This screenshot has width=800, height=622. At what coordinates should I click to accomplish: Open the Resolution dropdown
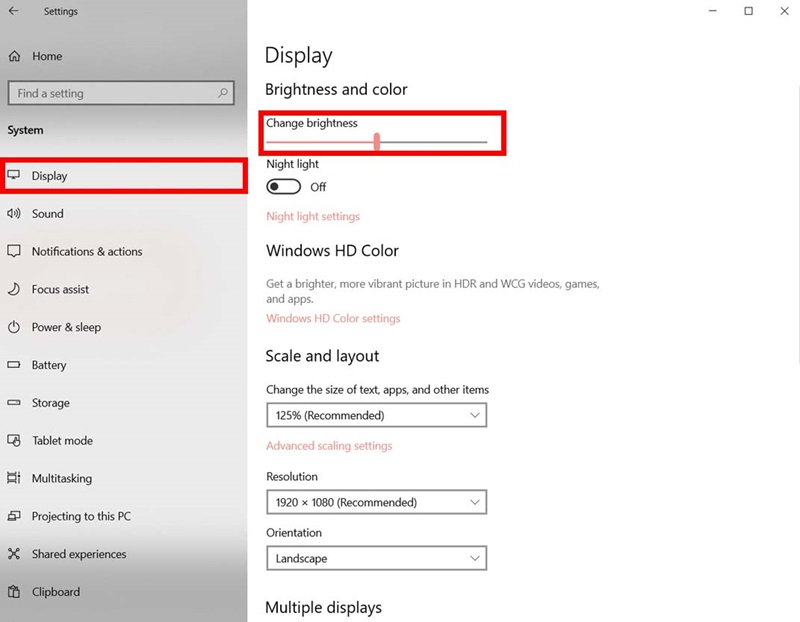click(376, 502)
